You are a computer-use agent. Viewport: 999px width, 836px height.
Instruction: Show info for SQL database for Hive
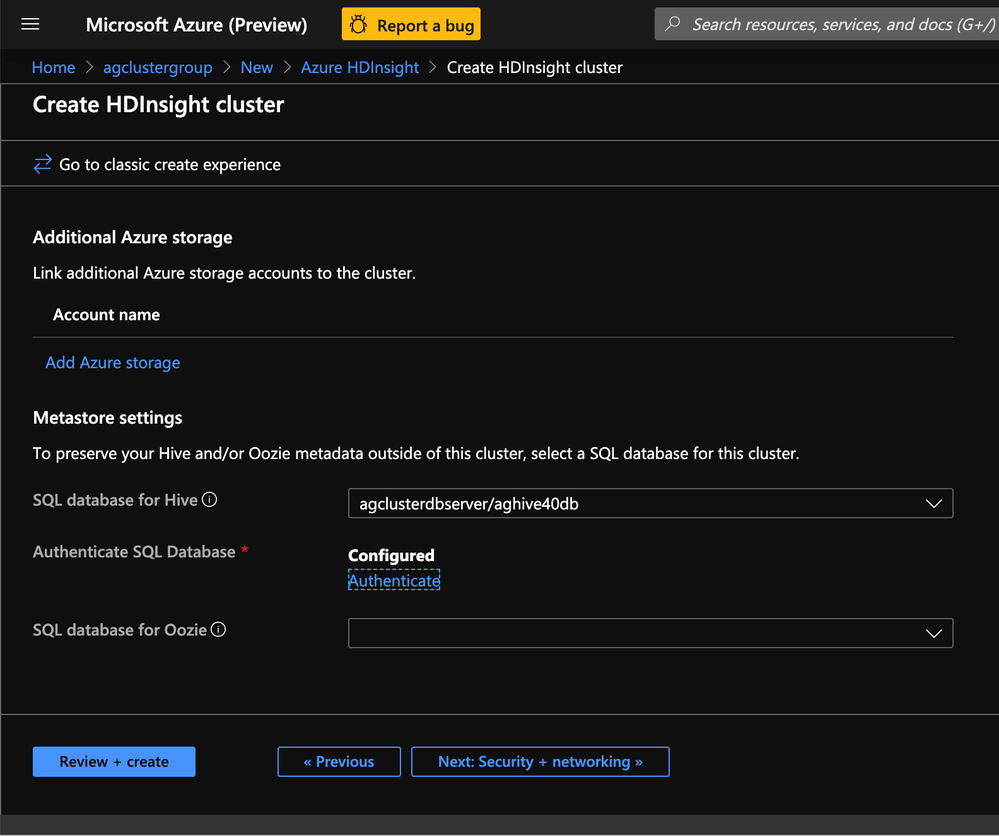(x=210, y=500)
